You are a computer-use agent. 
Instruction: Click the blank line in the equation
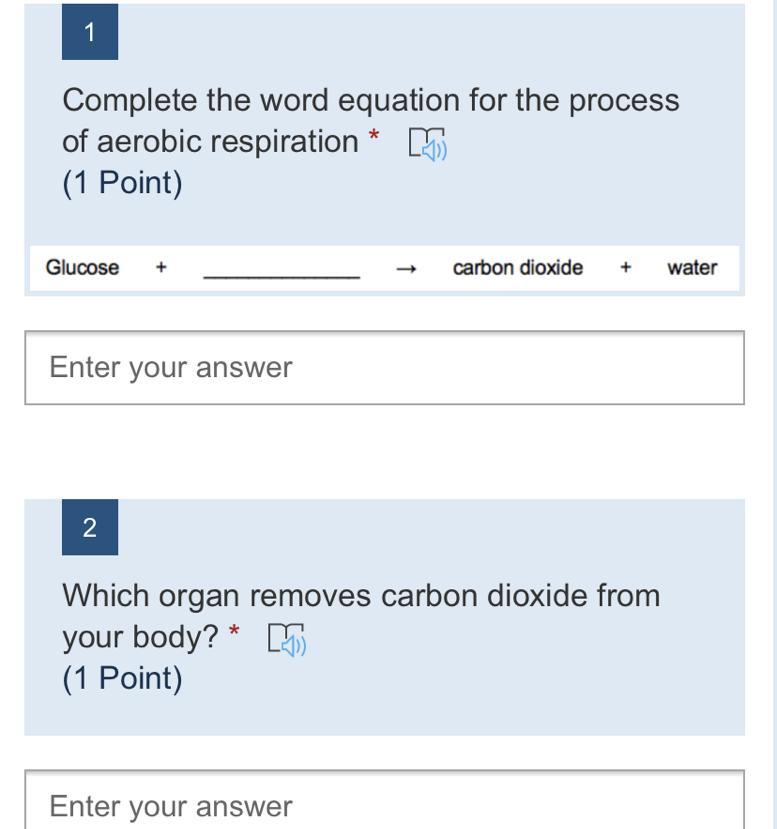281,272
